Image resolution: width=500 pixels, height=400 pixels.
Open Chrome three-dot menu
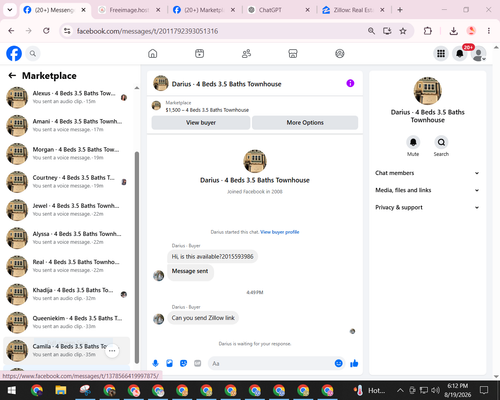pos(489,31)
